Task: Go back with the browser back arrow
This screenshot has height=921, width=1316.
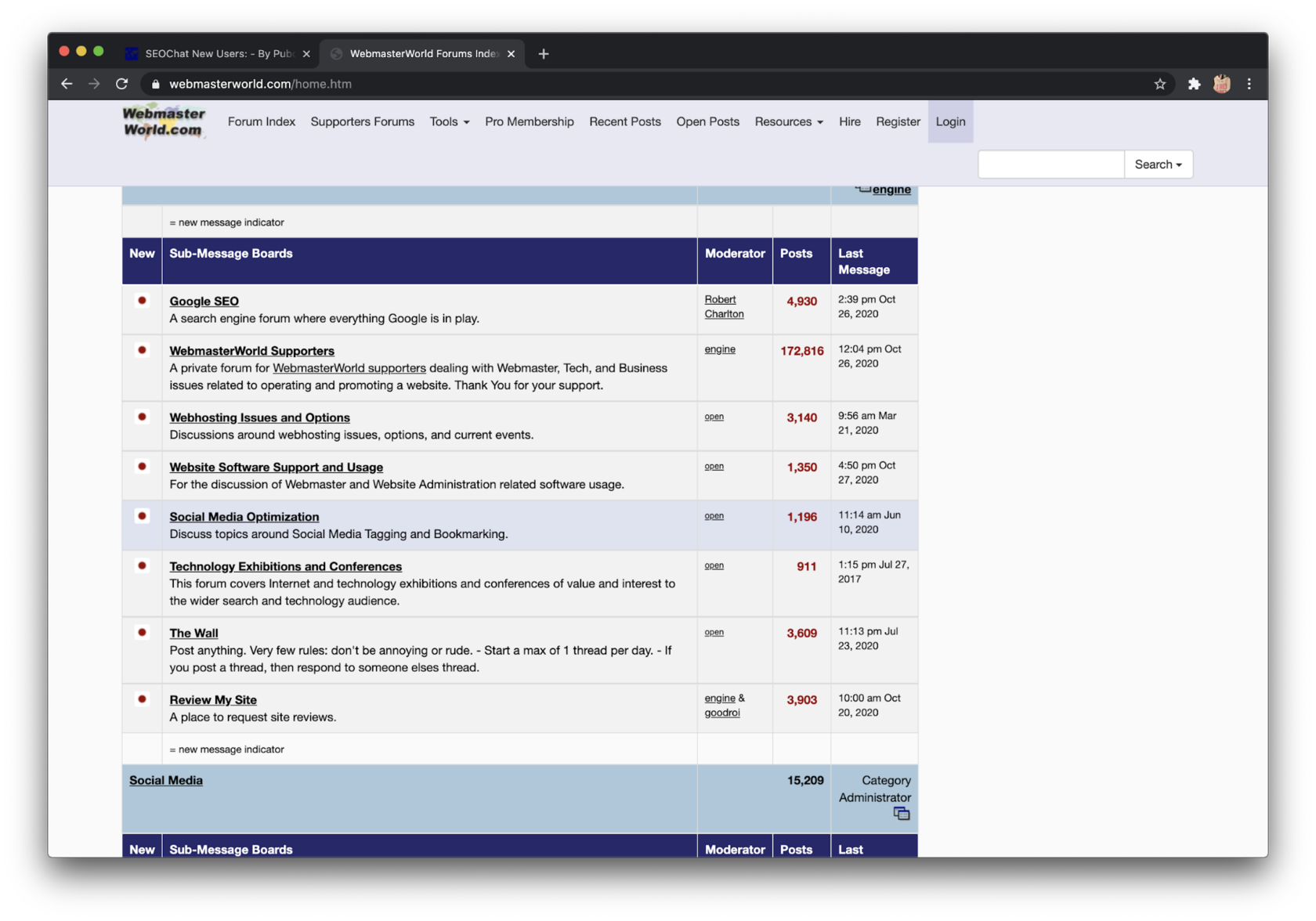Action: tap(67, 84)
